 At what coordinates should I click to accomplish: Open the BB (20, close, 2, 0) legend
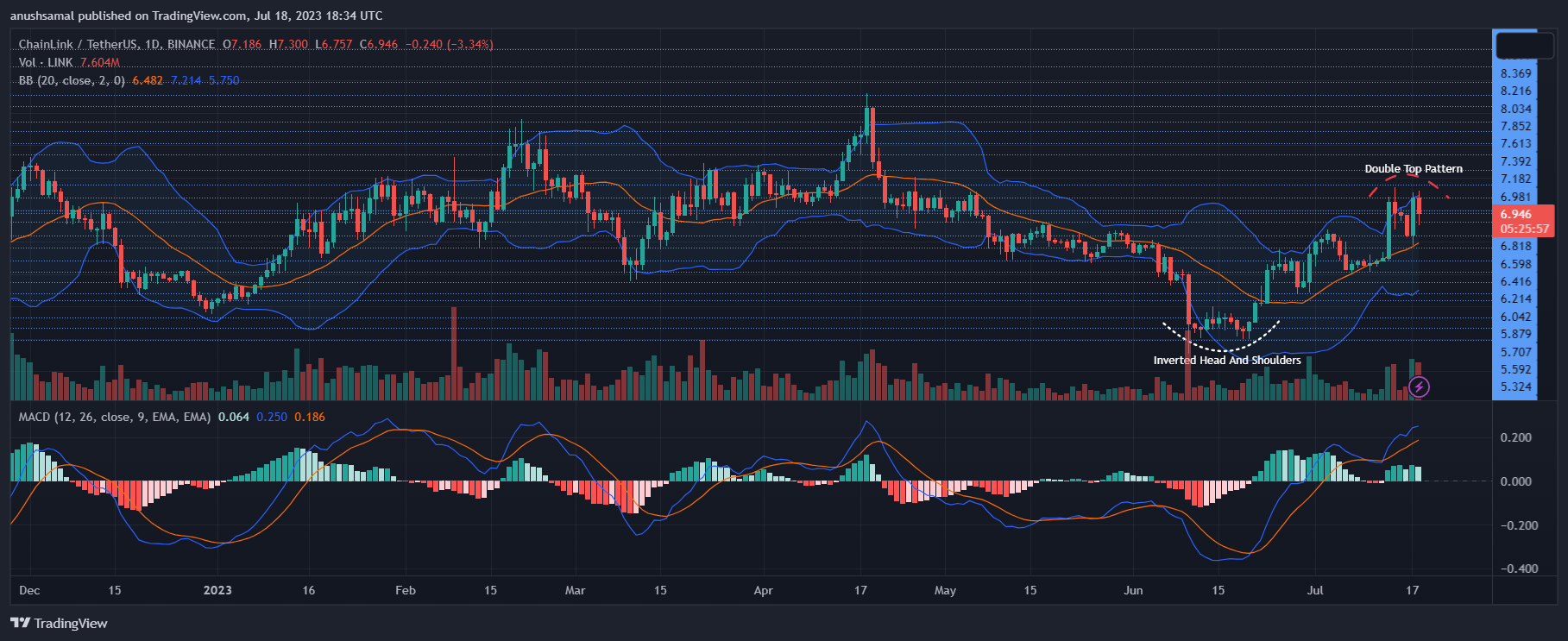pos(72,80)
